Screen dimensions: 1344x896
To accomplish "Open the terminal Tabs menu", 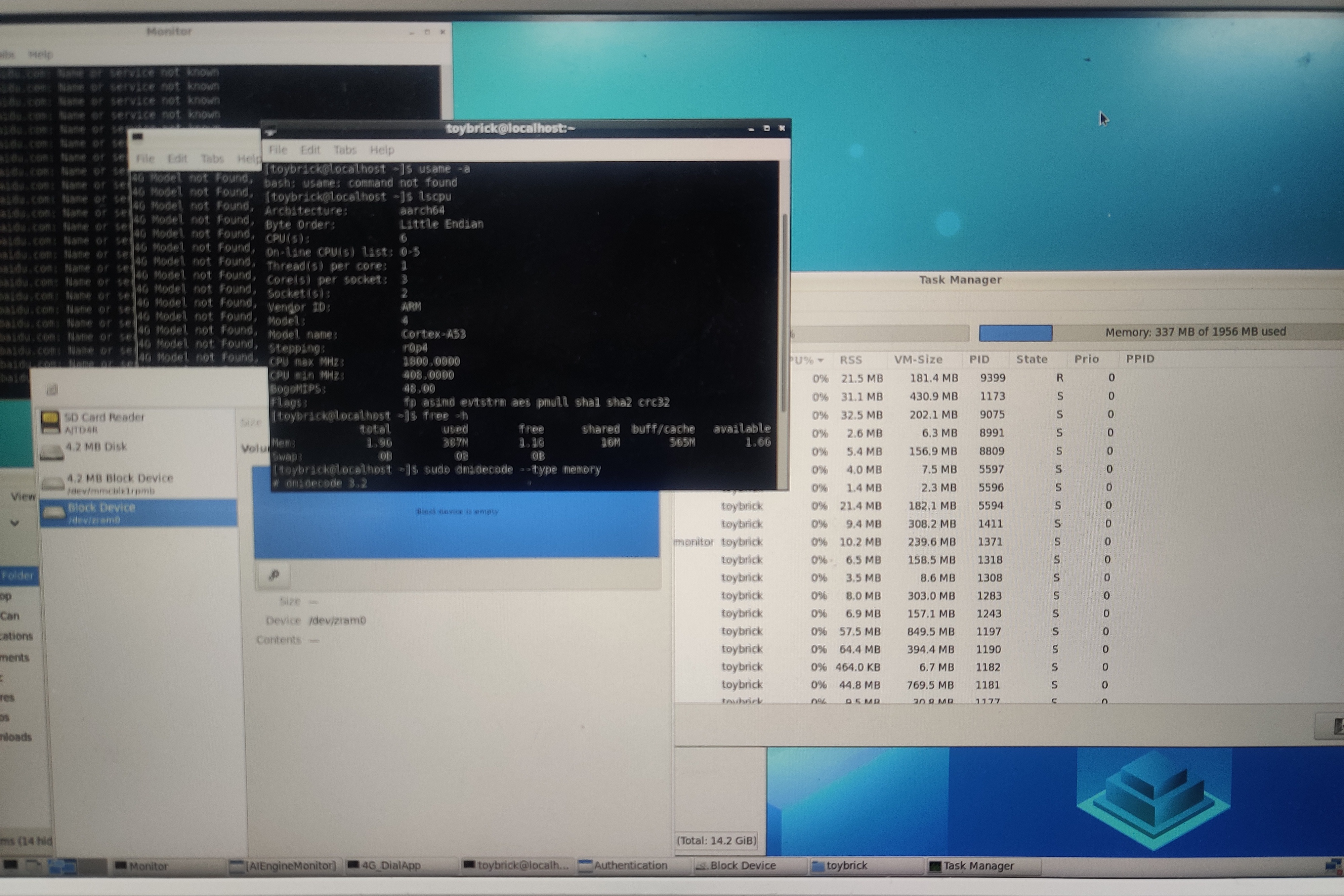I will tap(345, 150).
